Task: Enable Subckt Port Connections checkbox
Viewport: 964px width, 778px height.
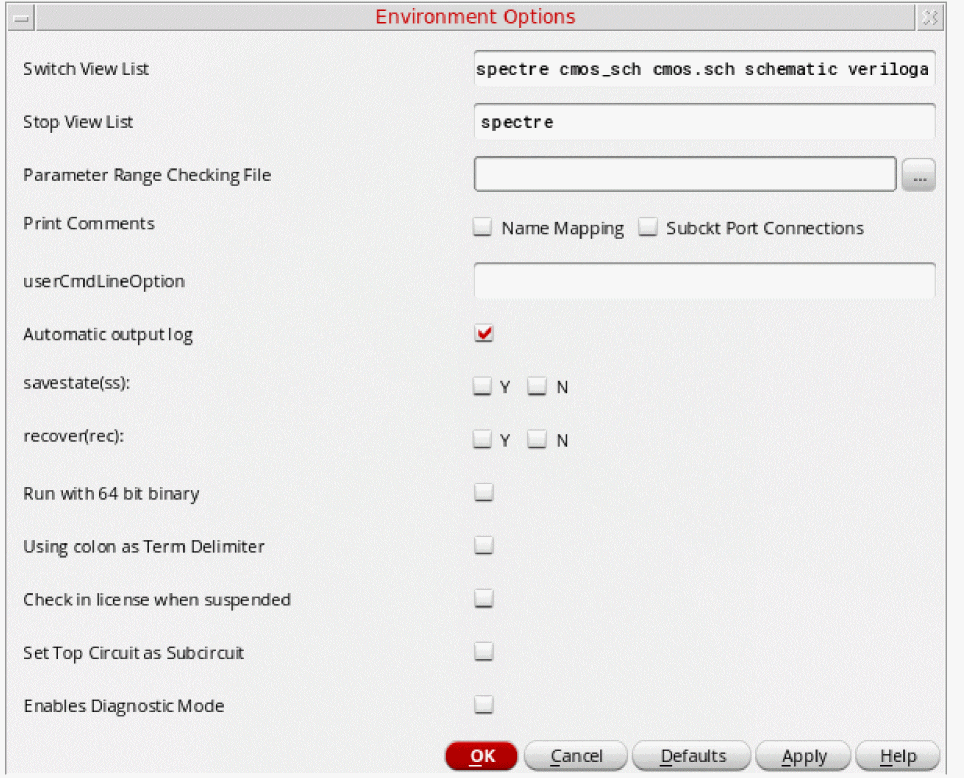Action: point(647,227)
